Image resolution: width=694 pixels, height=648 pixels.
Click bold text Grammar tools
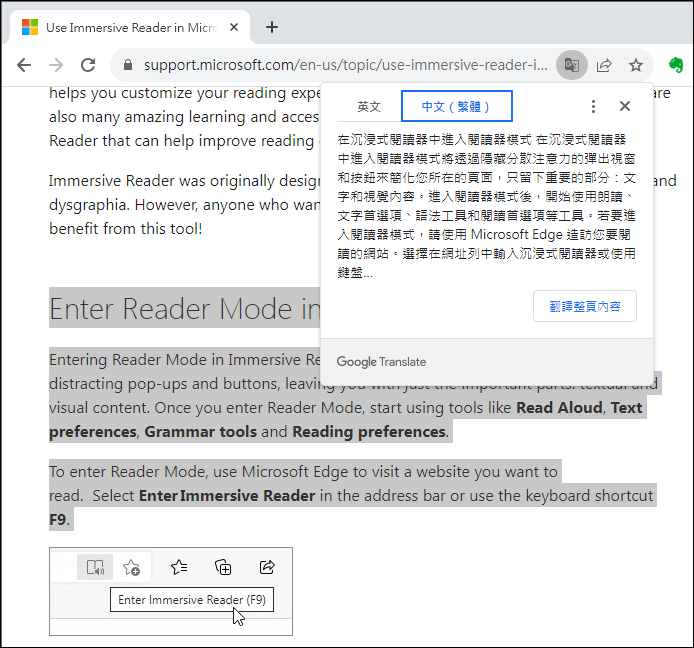pos(200,432)
